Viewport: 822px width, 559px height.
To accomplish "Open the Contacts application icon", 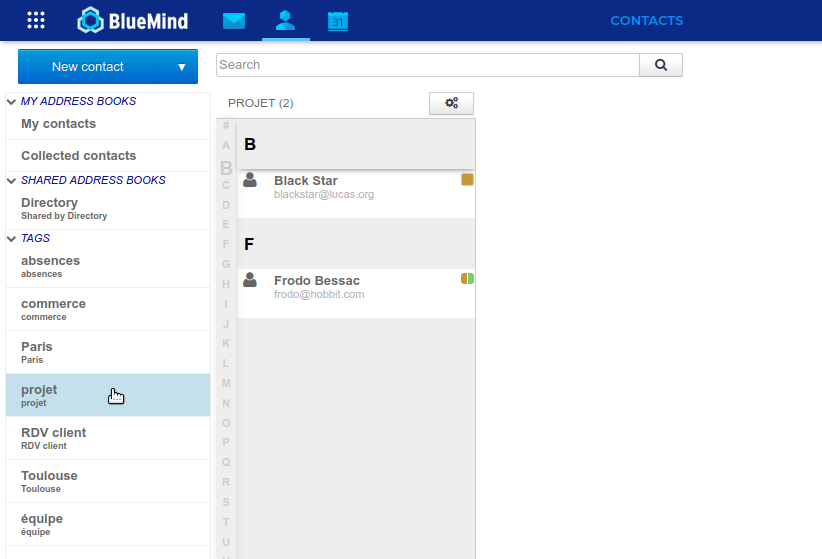I will [x=286, y=20].
